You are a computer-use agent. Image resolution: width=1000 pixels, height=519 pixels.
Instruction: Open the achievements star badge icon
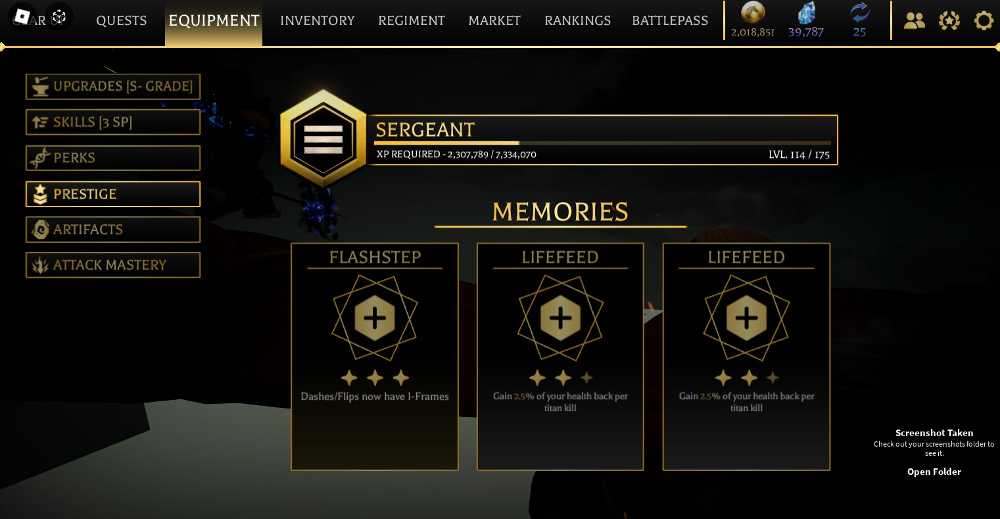tap(949, 20)
